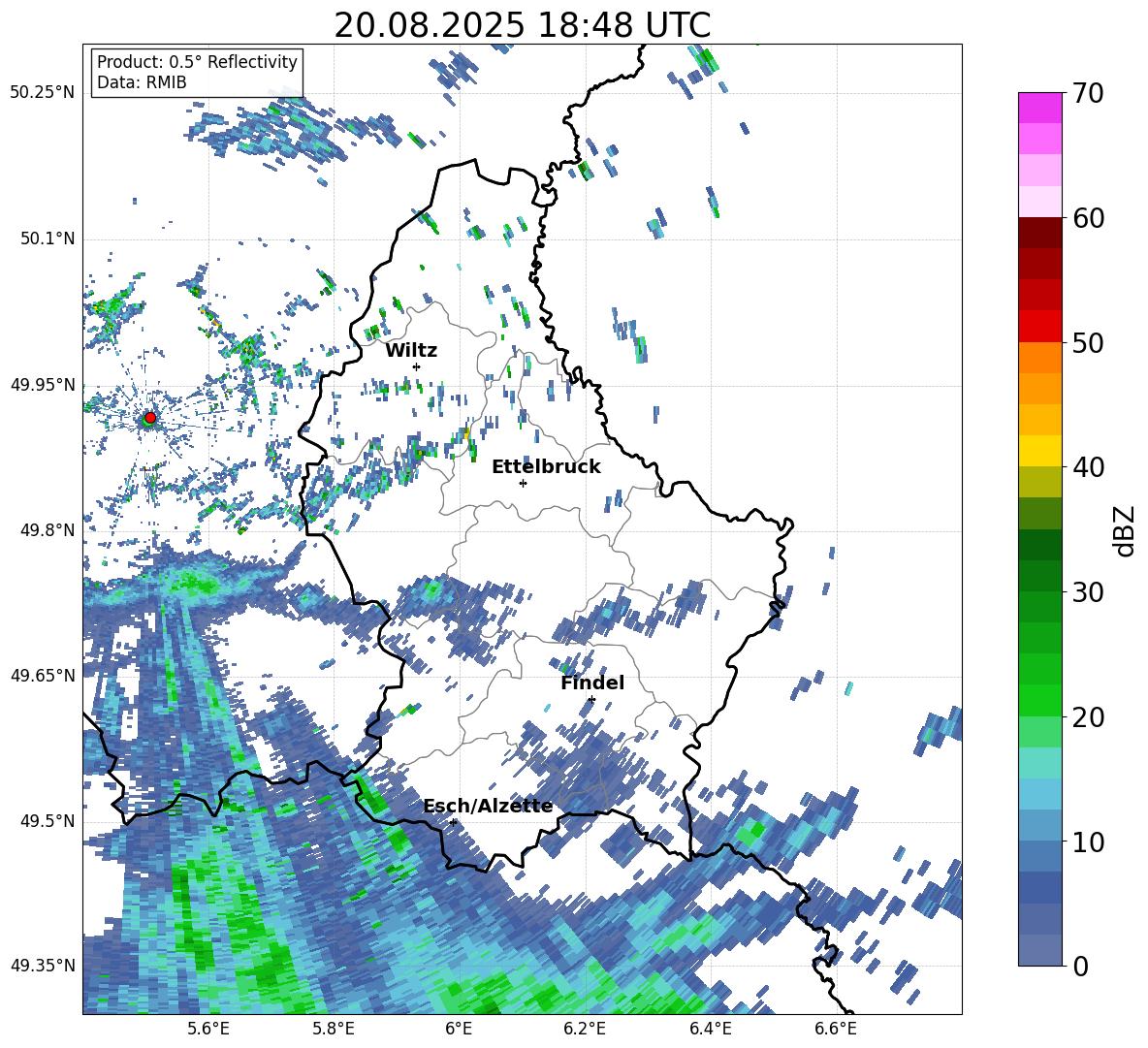Click the 49.35°N latitude label
This screenshot has height=1048, width=1148.
[x=43, y=966]
